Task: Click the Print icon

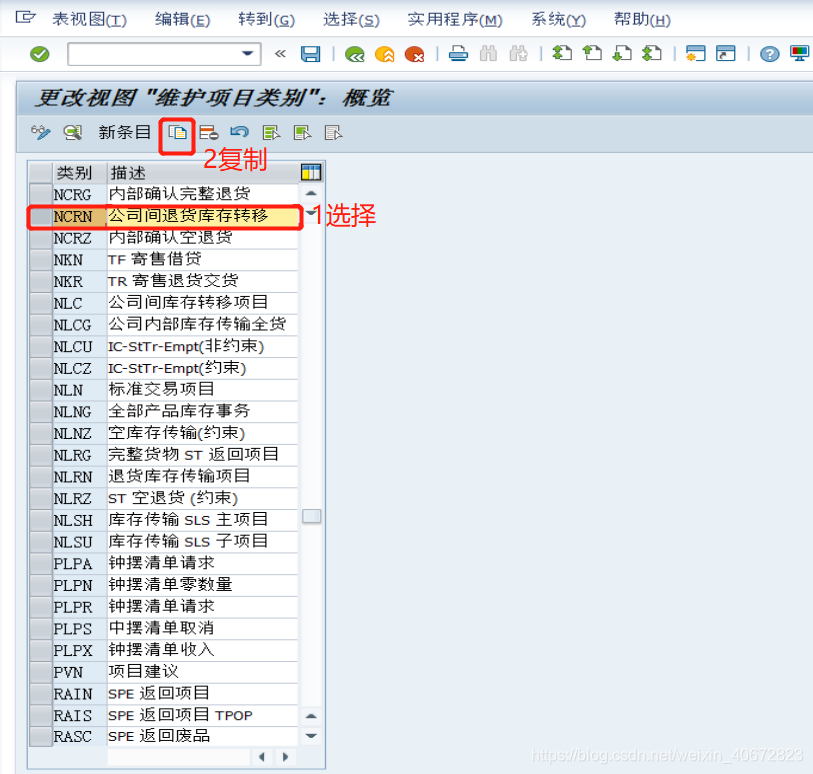Action: [458, 54]
